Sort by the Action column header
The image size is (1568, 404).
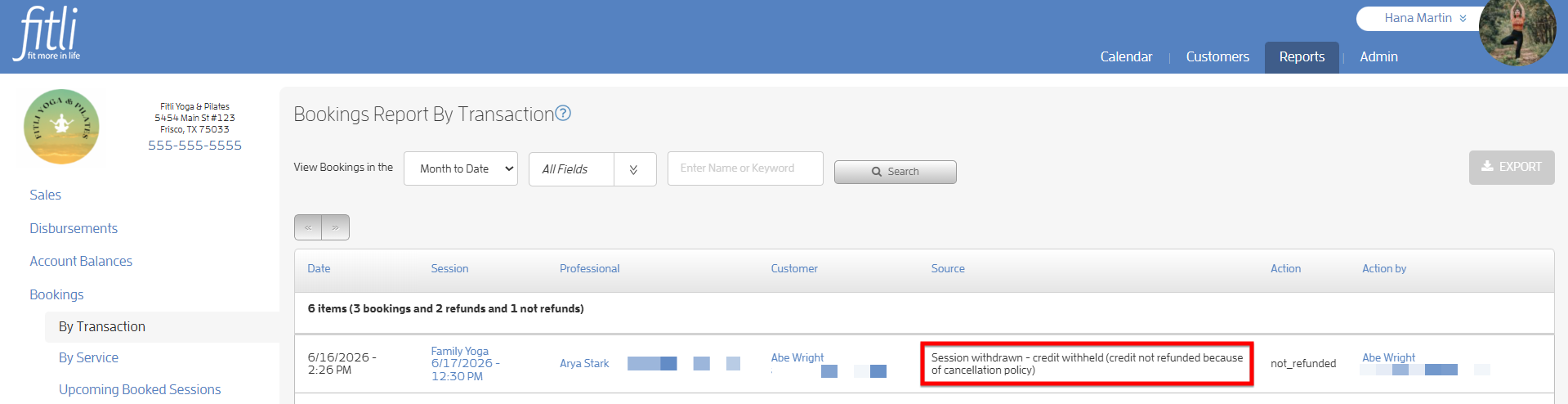(1285, 268)
